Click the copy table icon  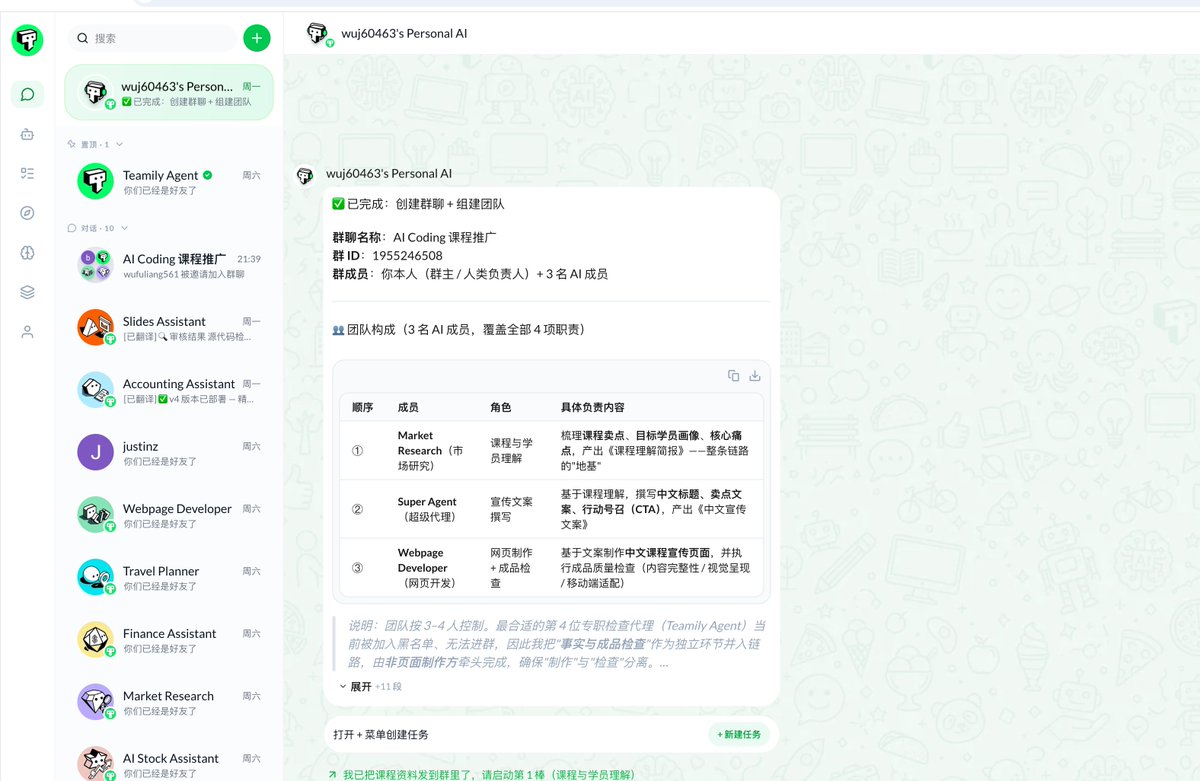coord(734,376)
